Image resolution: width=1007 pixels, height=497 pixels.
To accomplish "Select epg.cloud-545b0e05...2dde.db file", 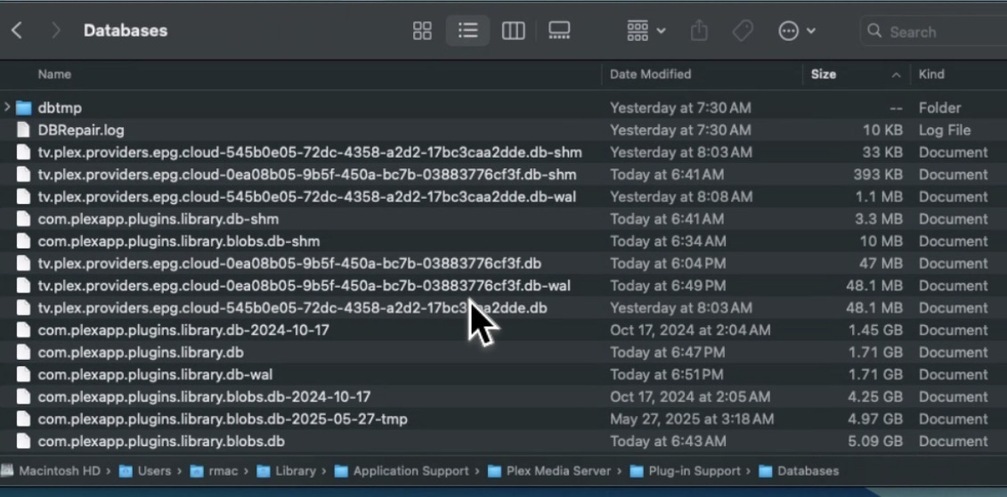I will (x=292, y=308).
